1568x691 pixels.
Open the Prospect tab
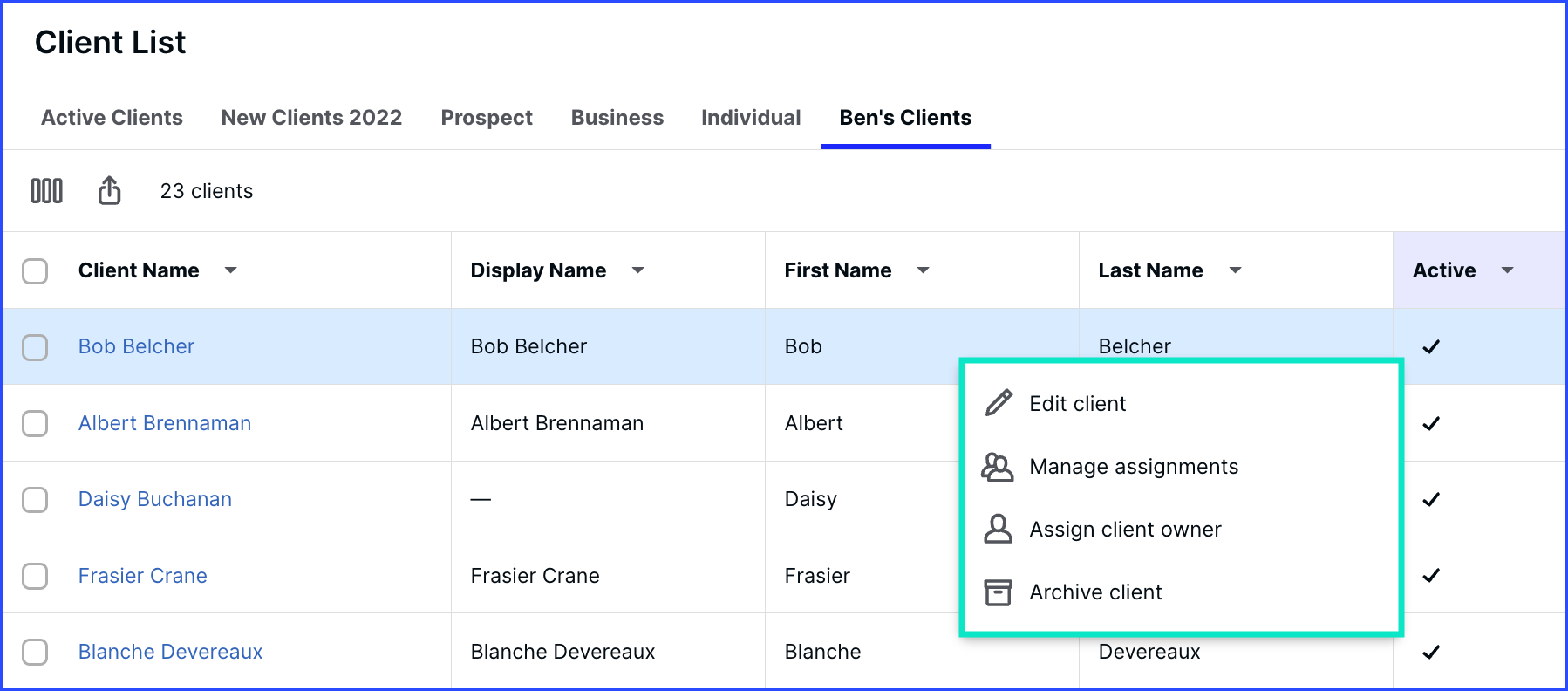click(x=487, y=118)
